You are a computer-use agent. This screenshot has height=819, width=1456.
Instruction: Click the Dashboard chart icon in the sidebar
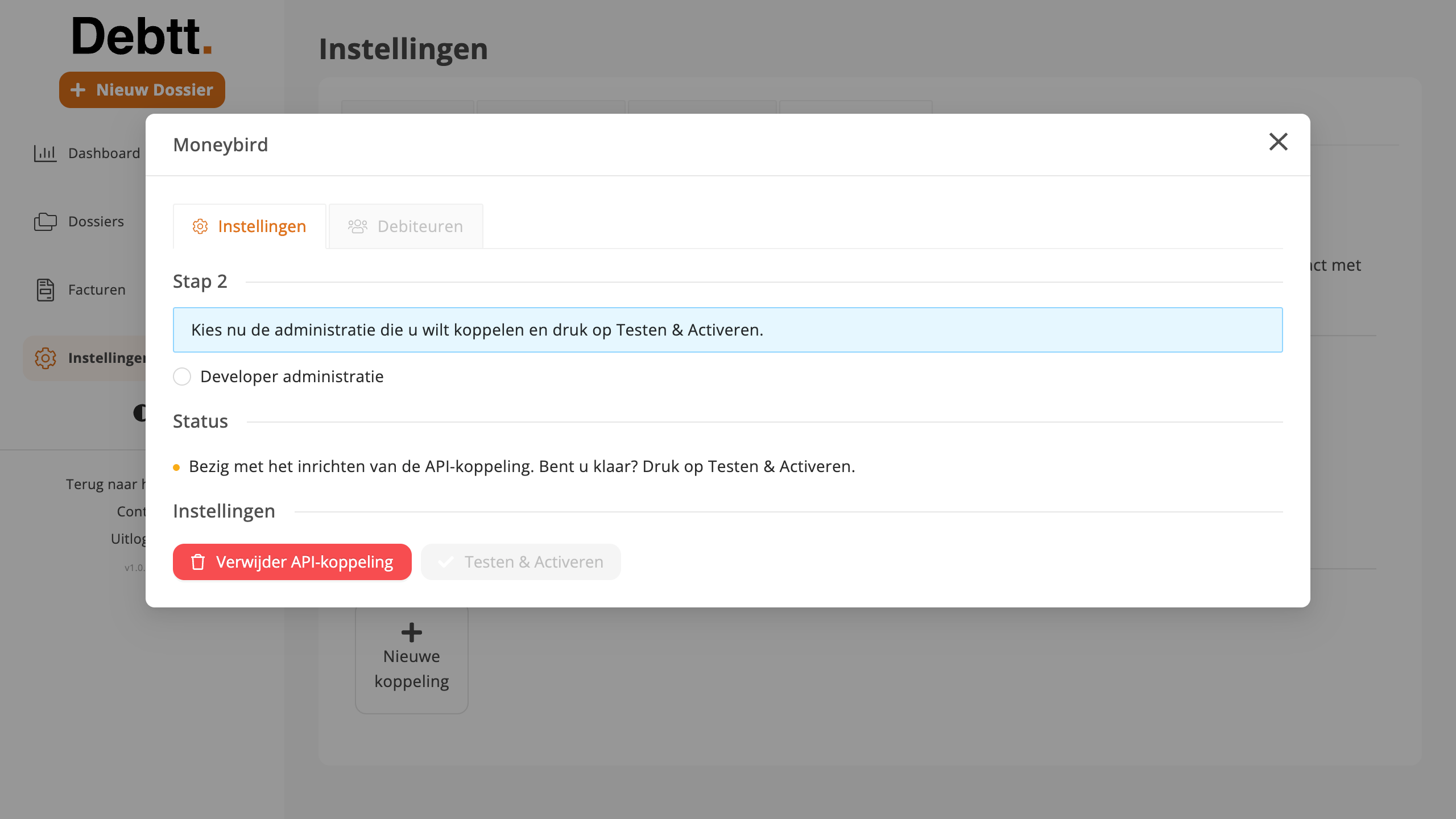click(45, 153)
